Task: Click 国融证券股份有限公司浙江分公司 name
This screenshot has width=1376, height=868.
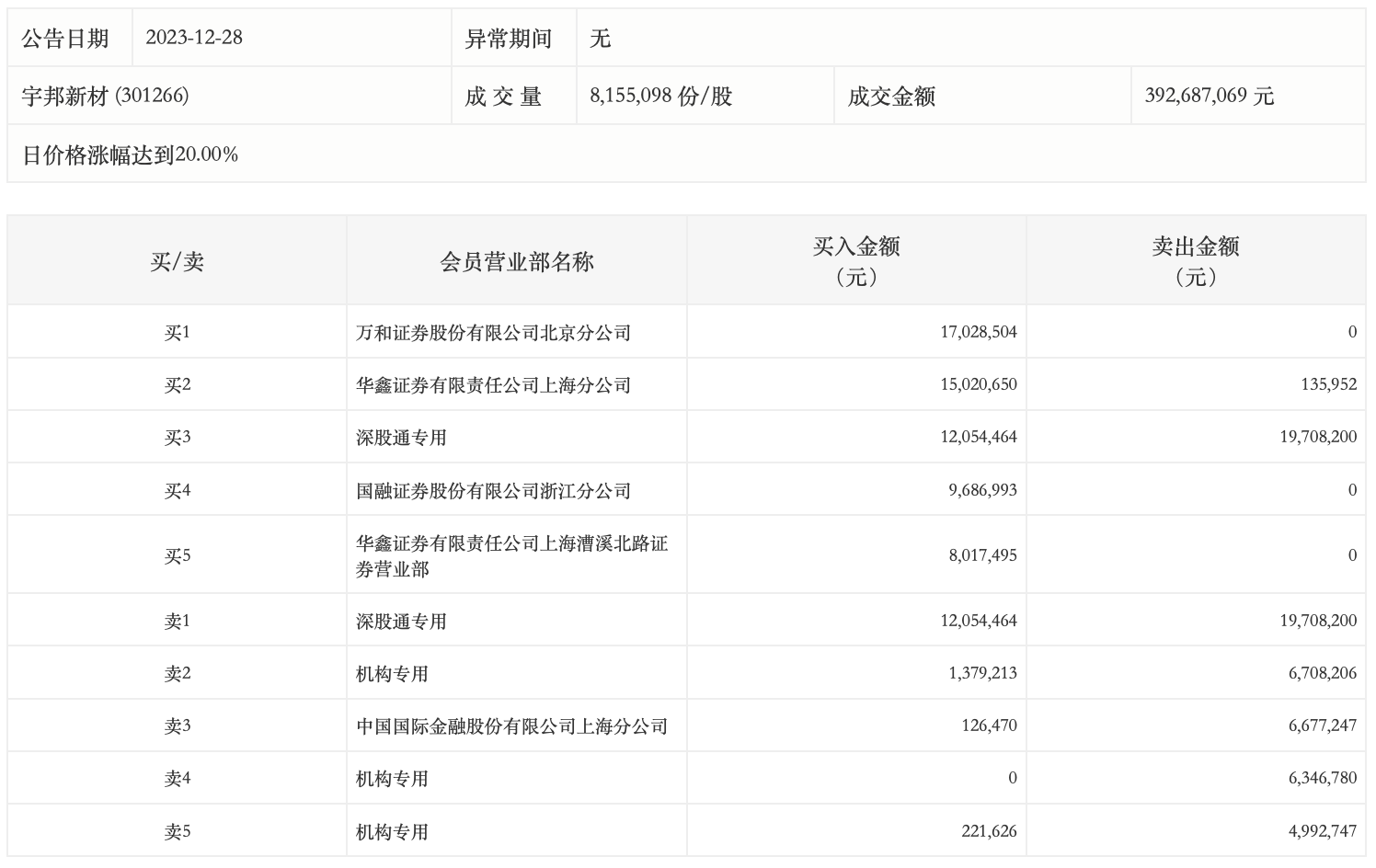Action: tap(493, 491)
